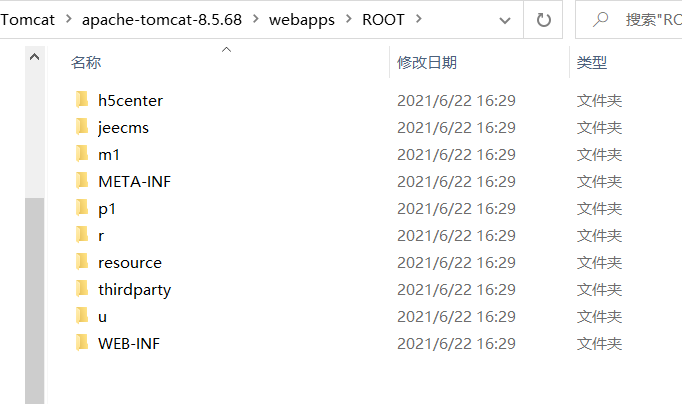The width and height of the screenshot is (682, 404).
Task: Click the WEB-INF folder icon
Action: click(x=82, y=343)
